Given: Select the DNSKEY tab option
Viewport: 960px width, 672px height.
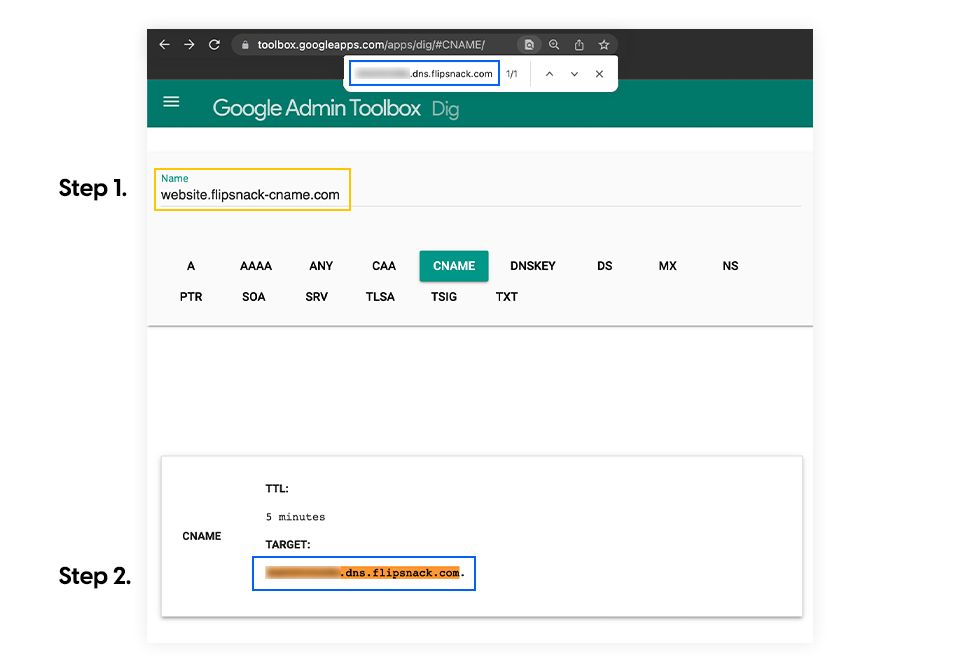Looking at the screenshot, I should (x=533, y=266).
